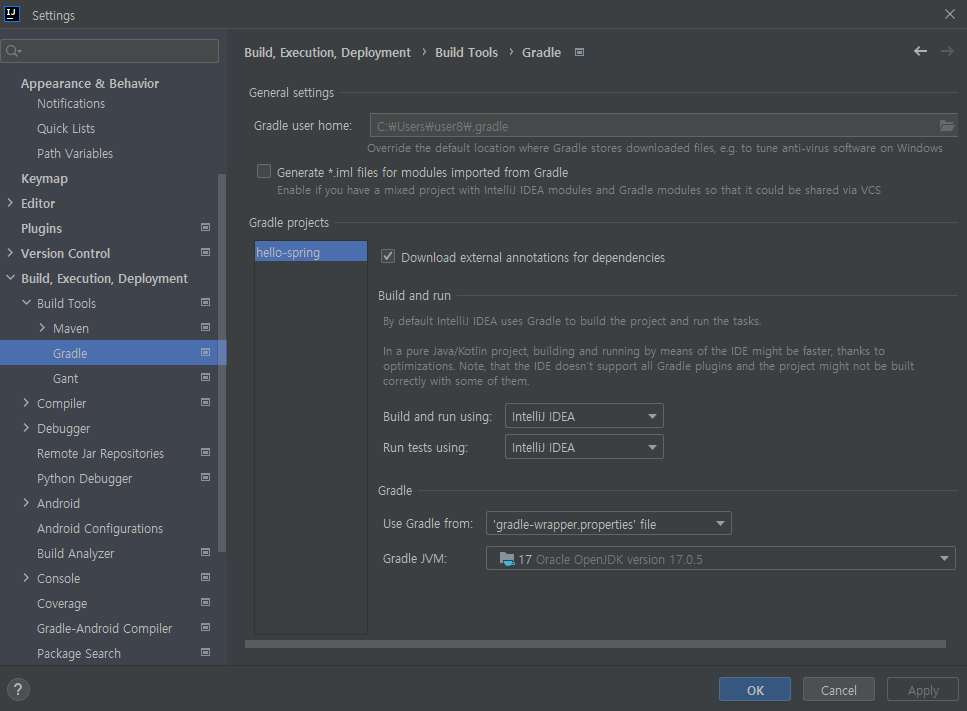This screenshot has height=711, width=967.
Task: Confirm settings with OK button
Action: [x=755, y=689]
